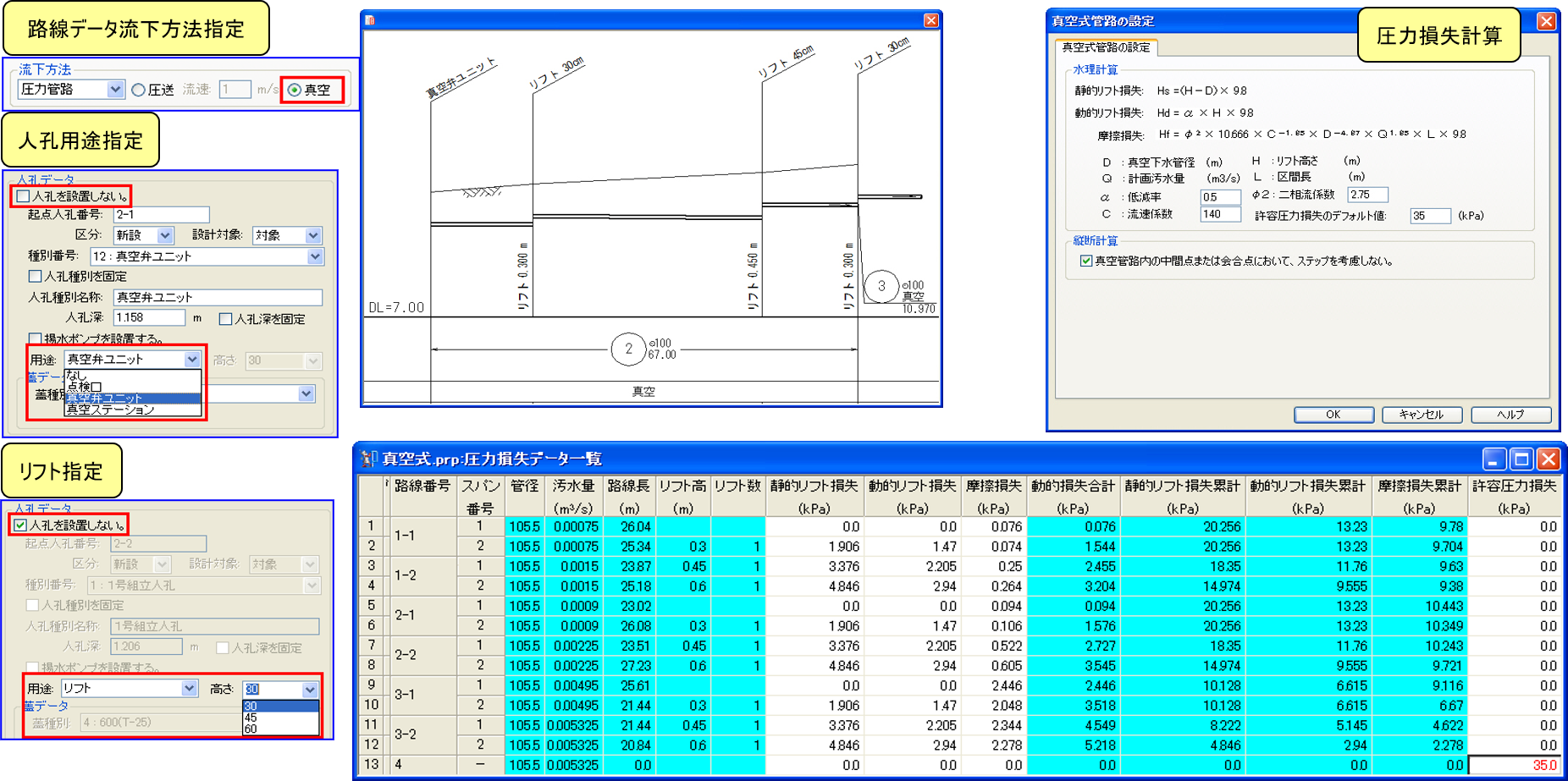Image resolution: width=1568 pixels, height=781 pixels.
Task: Click the 低減率 input field
Action: 1219,197
